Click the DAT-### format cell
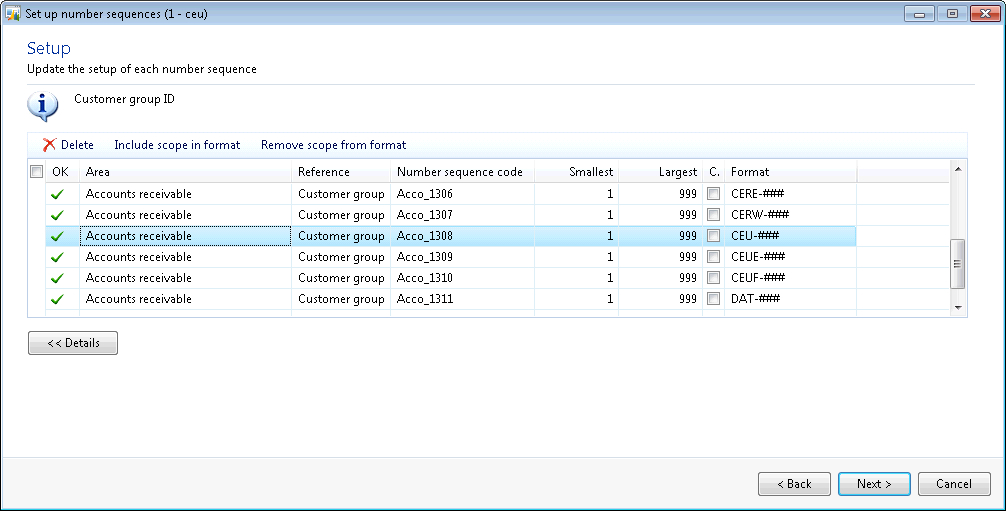Image resolution: width=1006 pixels, height=511 pixels. click(790, 299)
